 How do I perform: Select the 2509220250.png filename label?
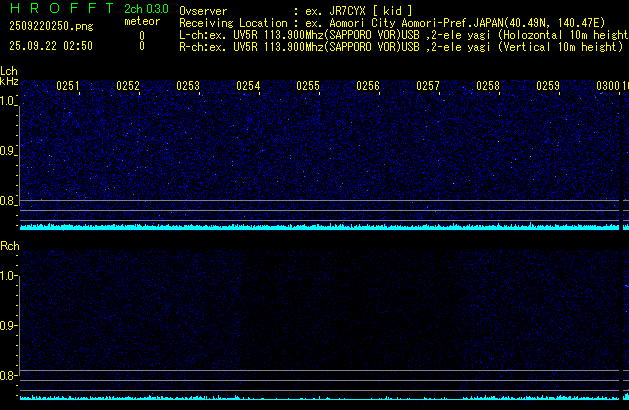[44, 27]
